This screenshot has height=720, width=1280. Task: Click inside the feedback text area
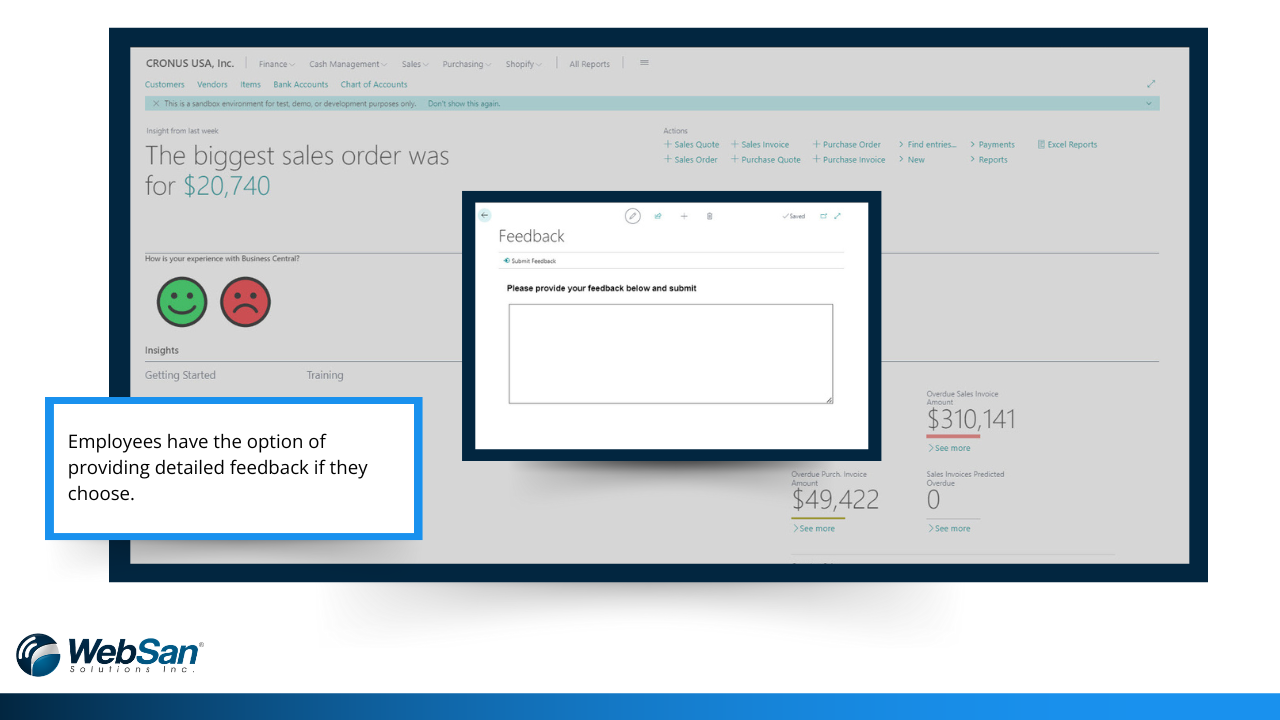pos(671,354)
